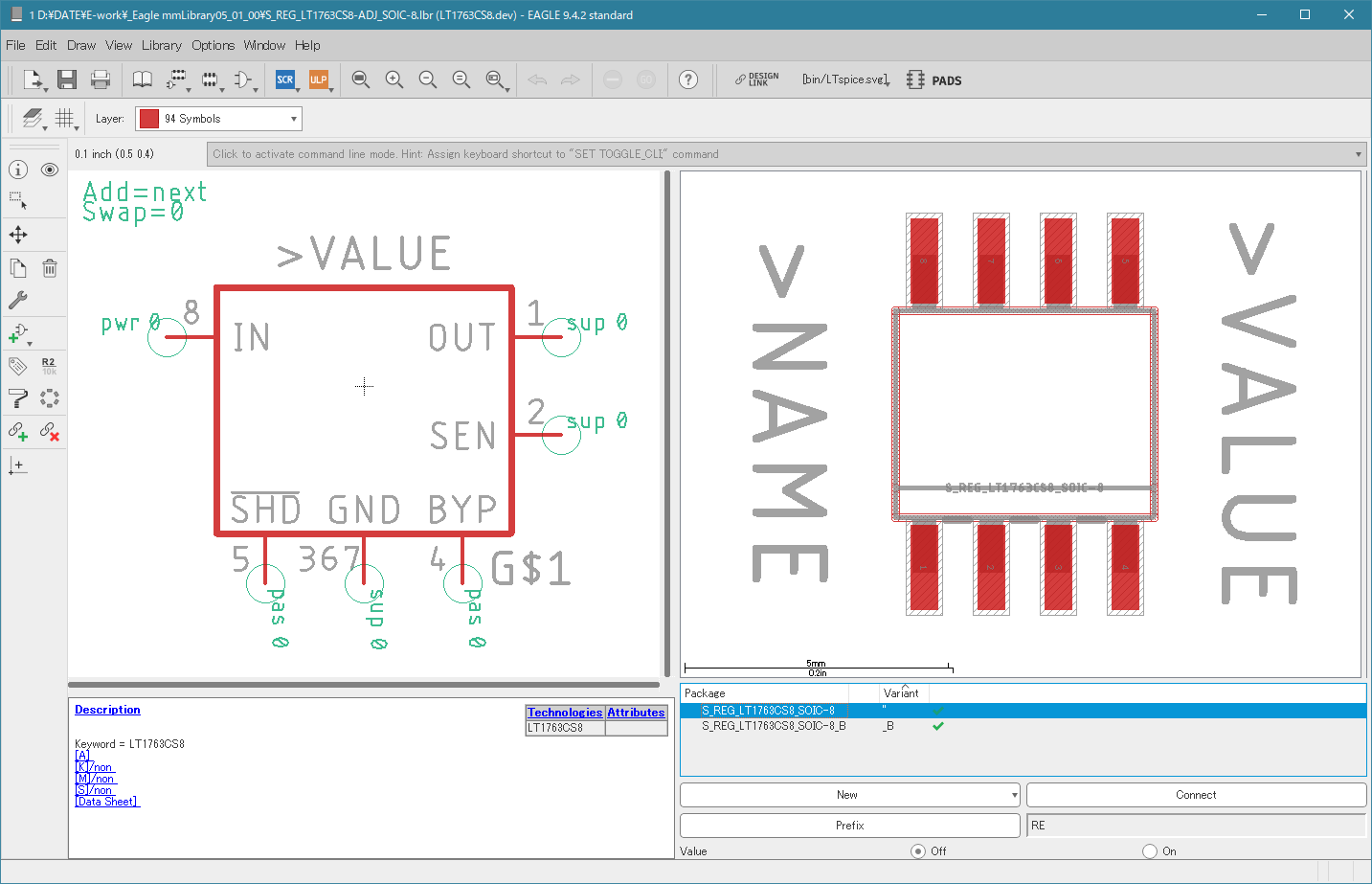
Task: Save the library with the floppy icon
Action: (66, 79)
